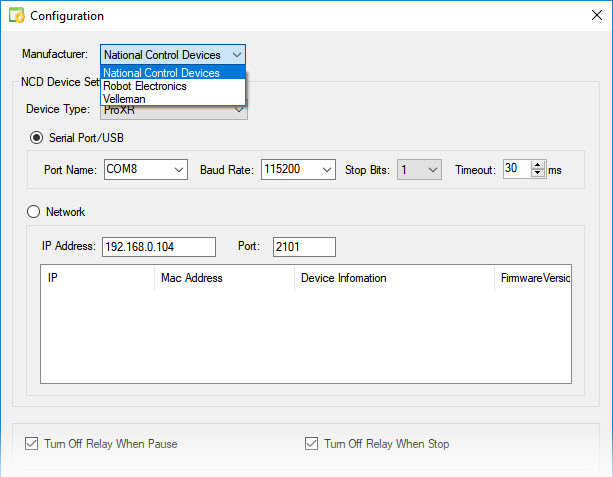Choose Velleman from the manufacturer list
The width and height of the screenshot is (613, 477).
(173, 99)
